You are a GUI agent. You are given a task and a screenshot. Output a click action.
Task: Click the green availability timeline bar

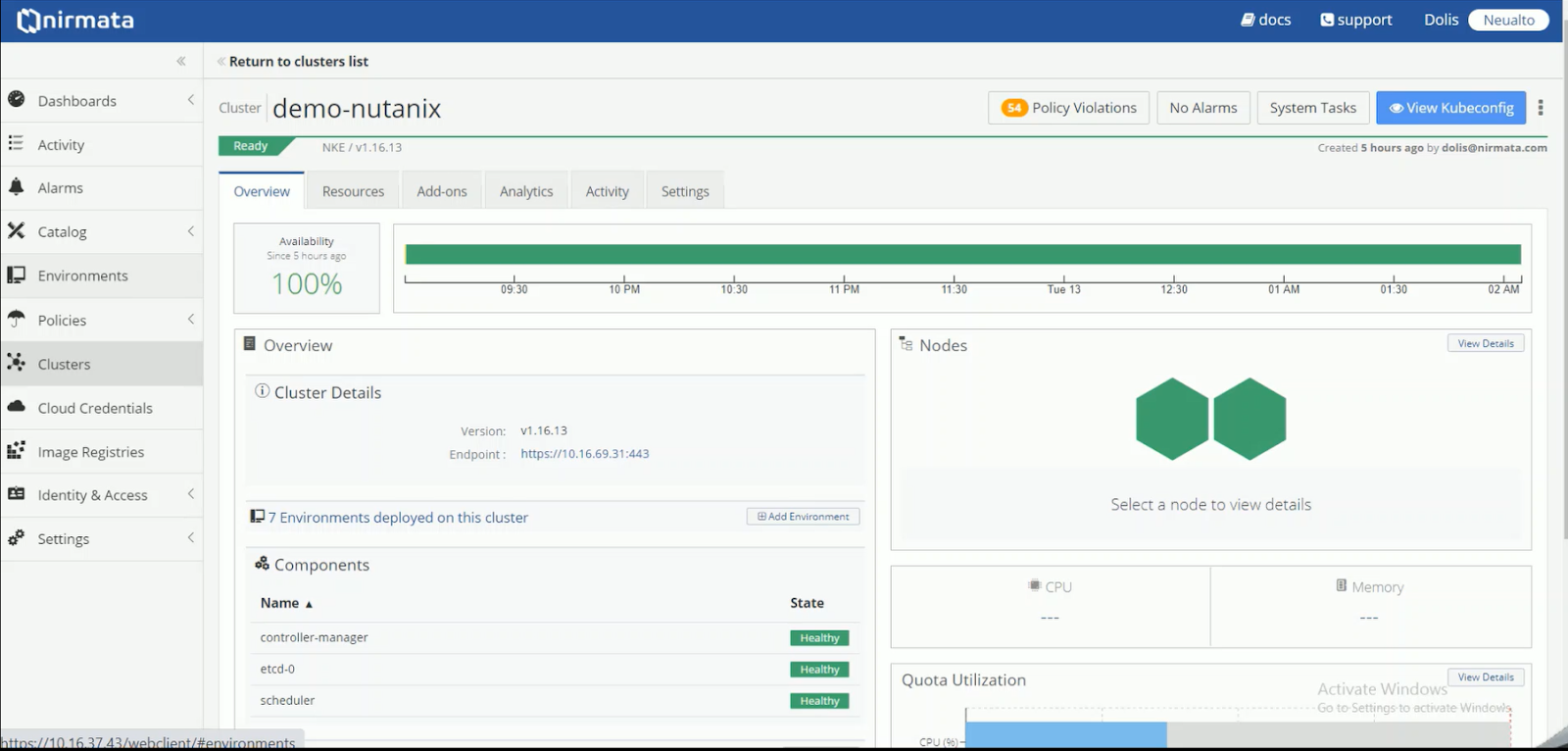pos(963,254)
